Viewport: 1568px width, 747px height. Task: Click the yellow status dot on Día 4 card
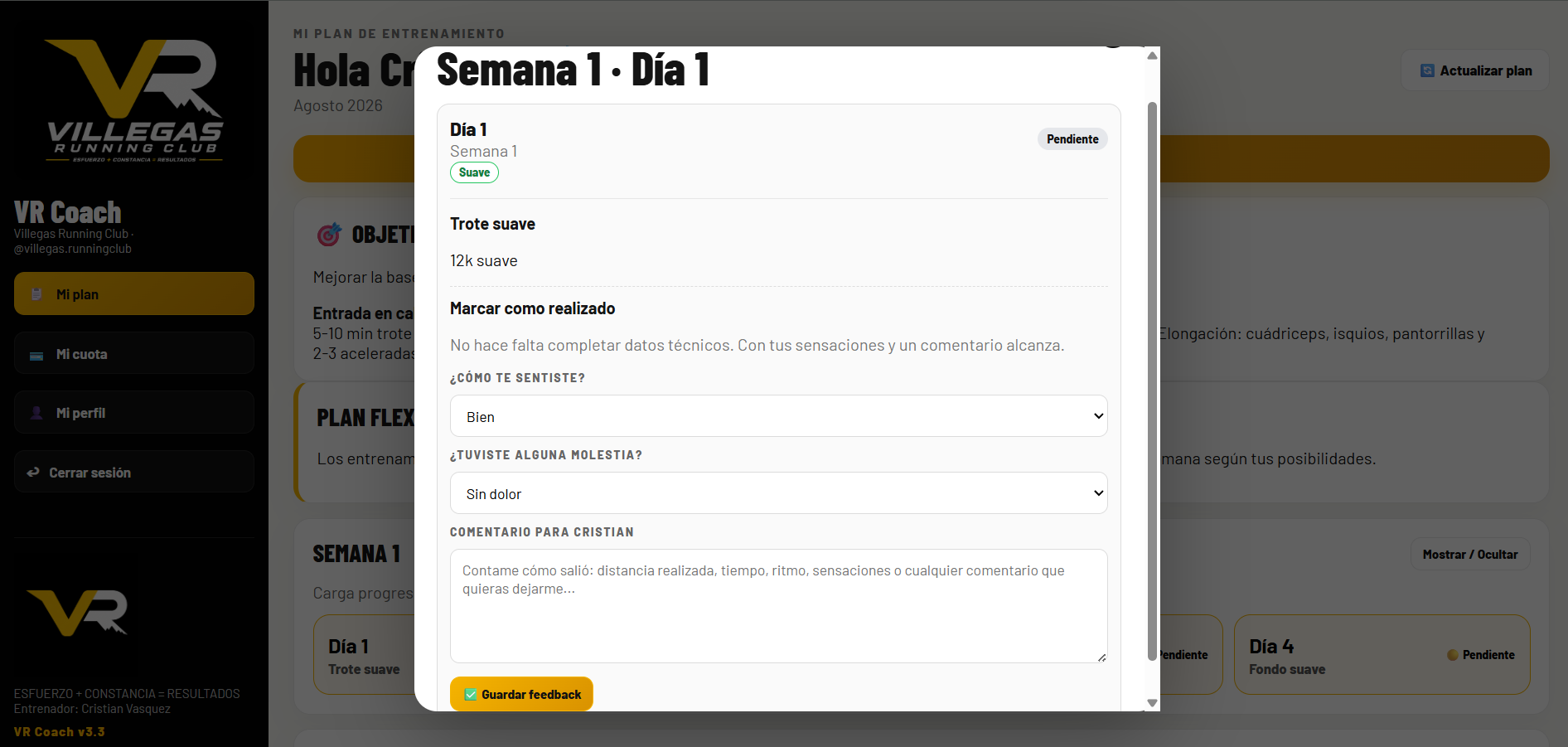1452,655
